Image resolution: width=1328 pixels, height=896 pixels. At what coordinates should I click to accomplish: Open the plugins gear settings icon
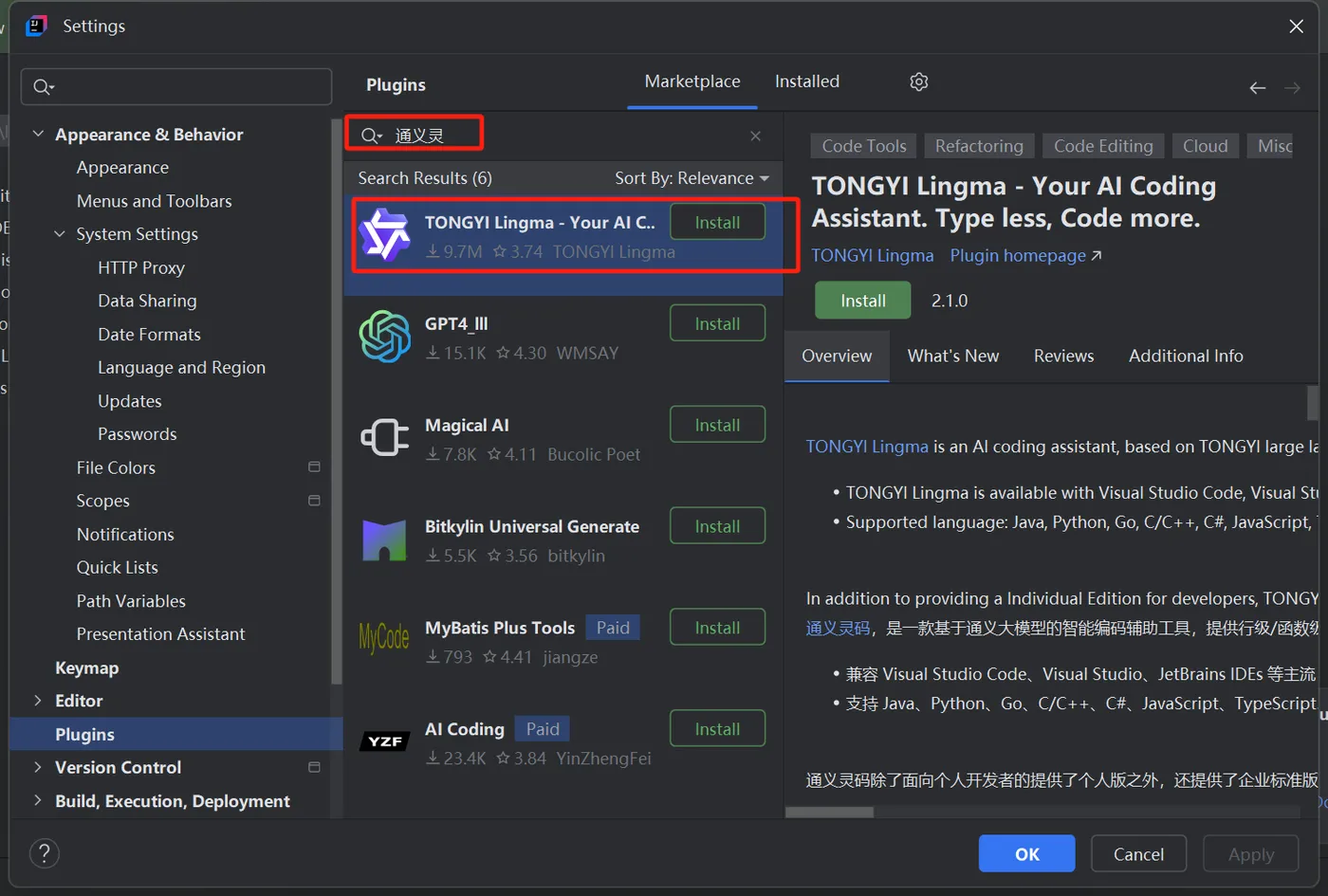pos(918,82)
